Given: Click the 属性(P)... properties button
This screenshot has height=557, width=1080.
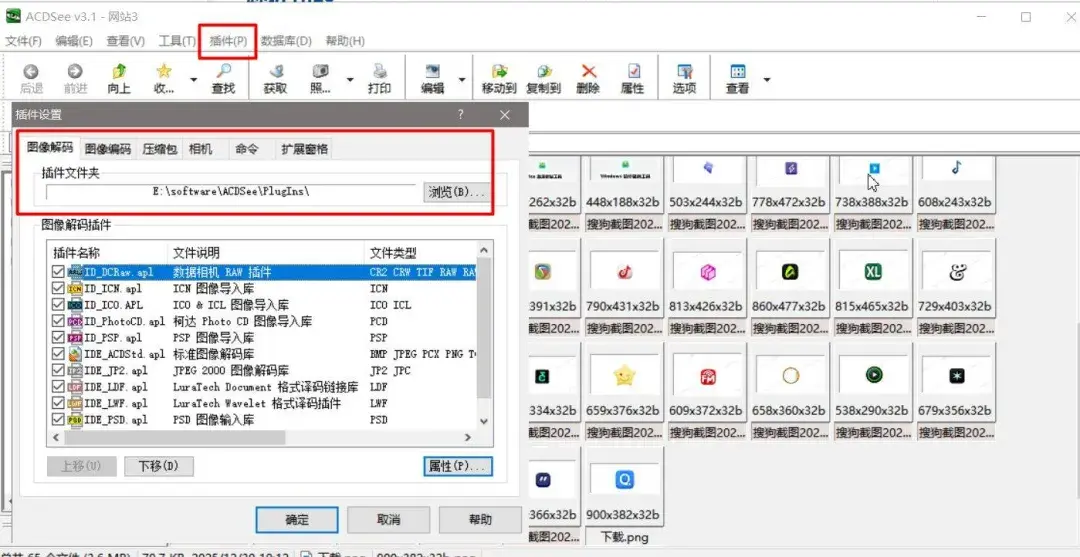Looking at the screenshot, I should 458,466.
